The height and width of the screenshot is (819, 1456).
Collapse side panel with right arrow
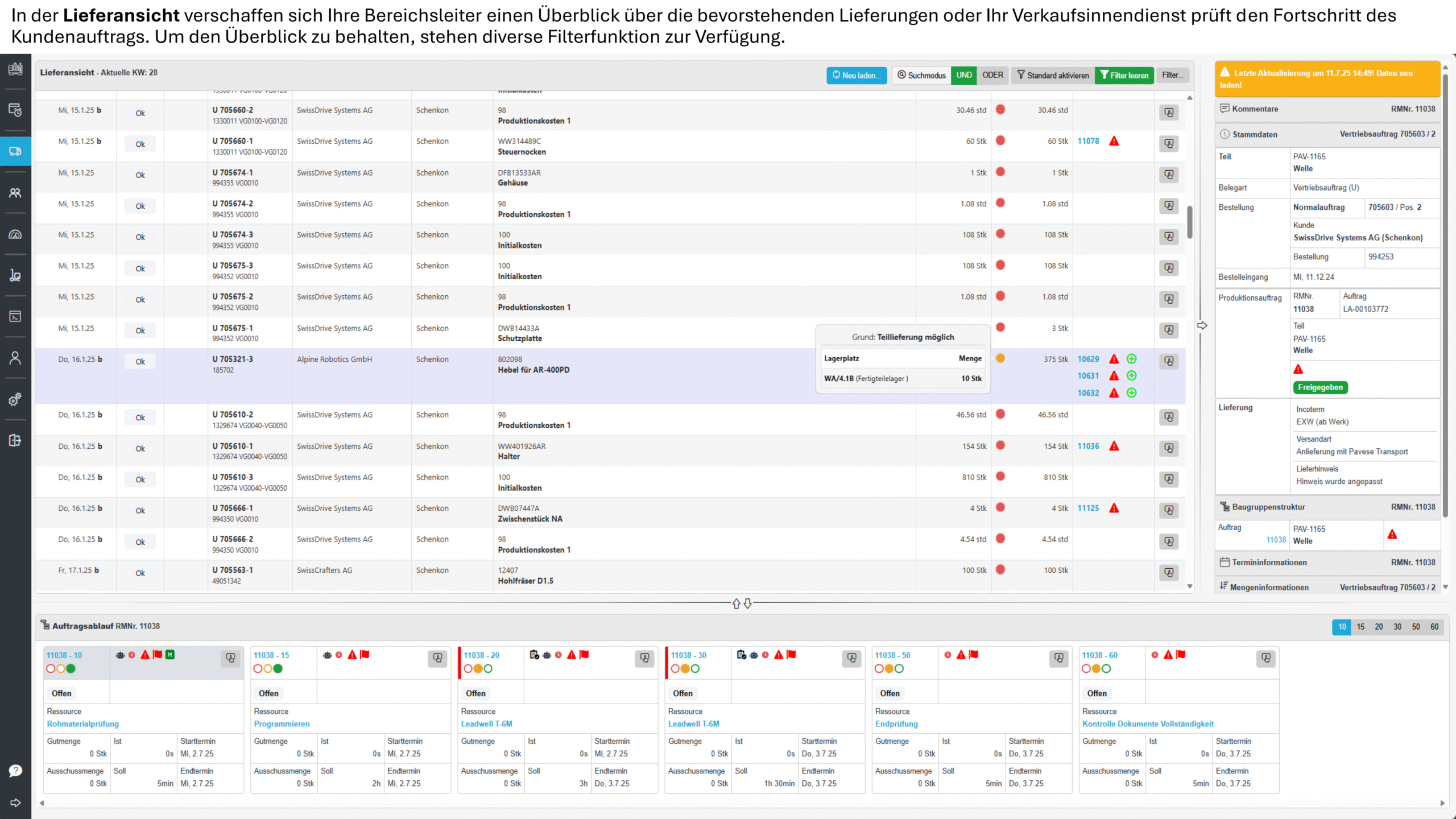pos(1202,326)
